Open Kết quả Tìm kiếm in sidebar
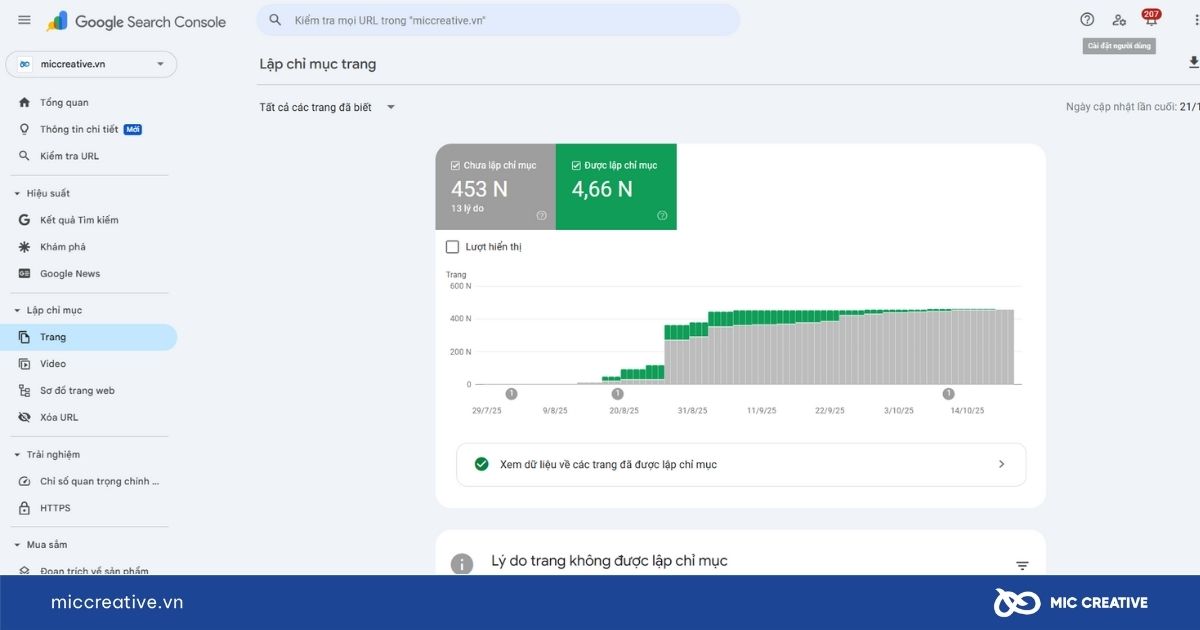 coord(79,220)
